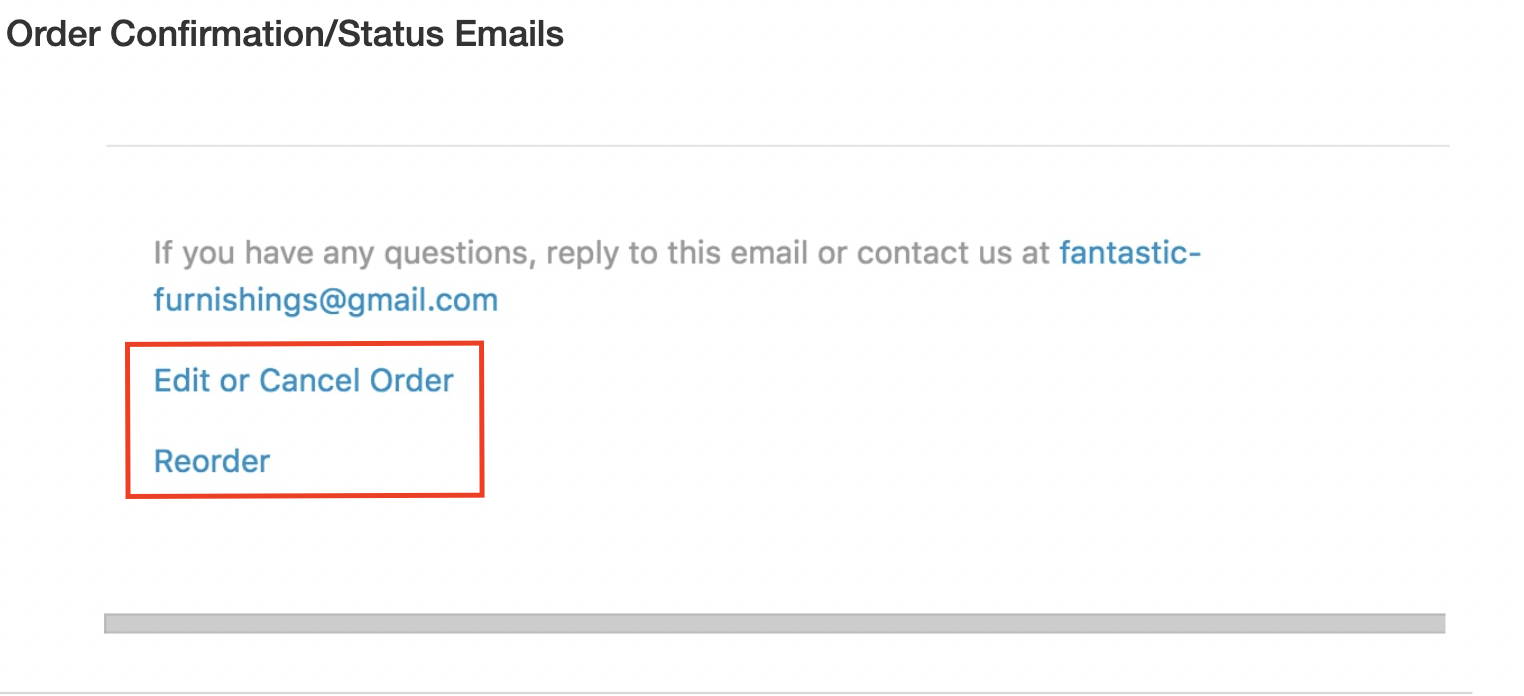
Task: Click the thin divider line below heading
Action: pos(778,146)
